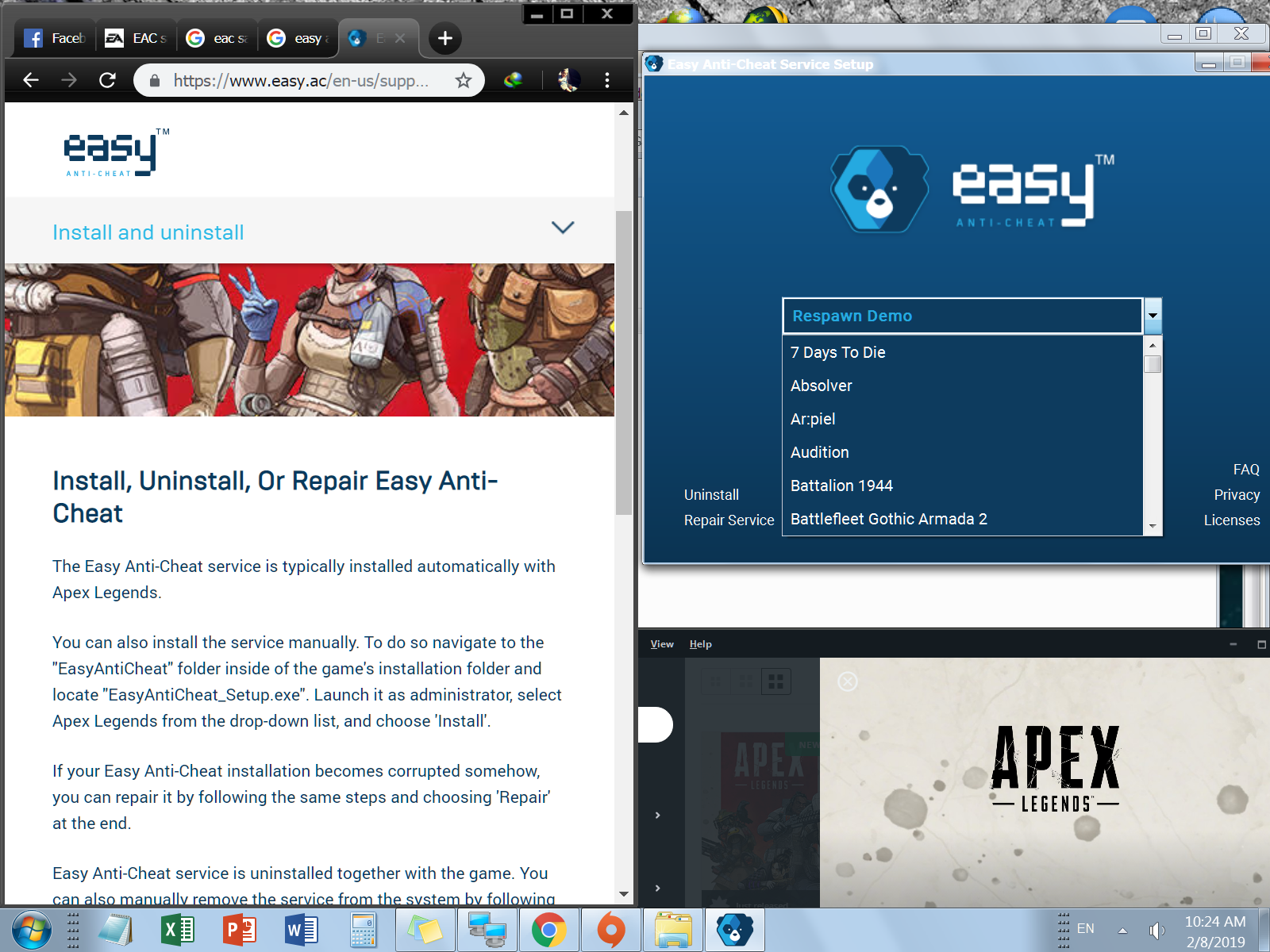
Task: Click the 'Install and uninstall' heading link
Action: point(148,232)
